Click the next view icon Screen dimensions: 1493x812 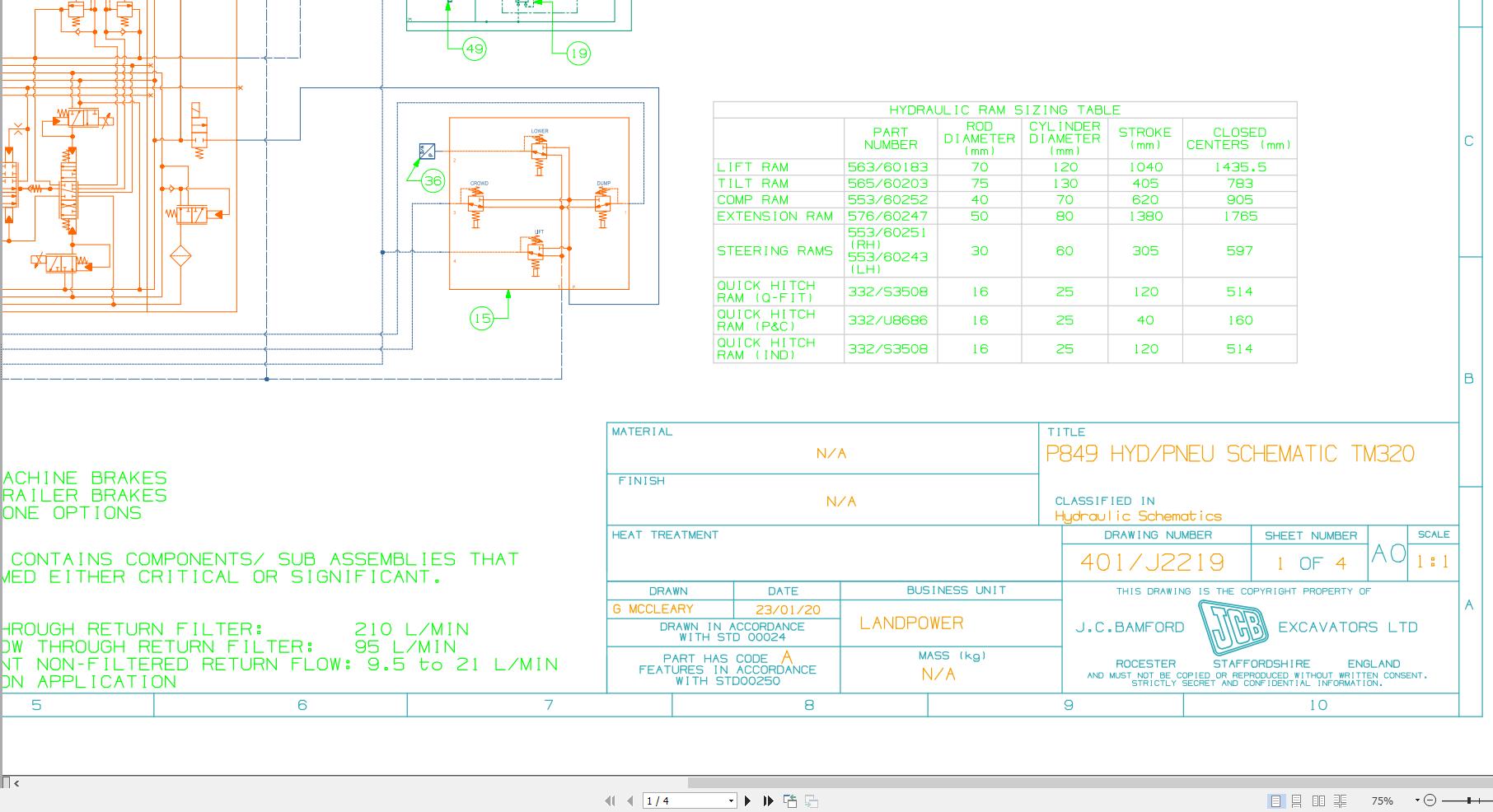(x=812, y=800)
